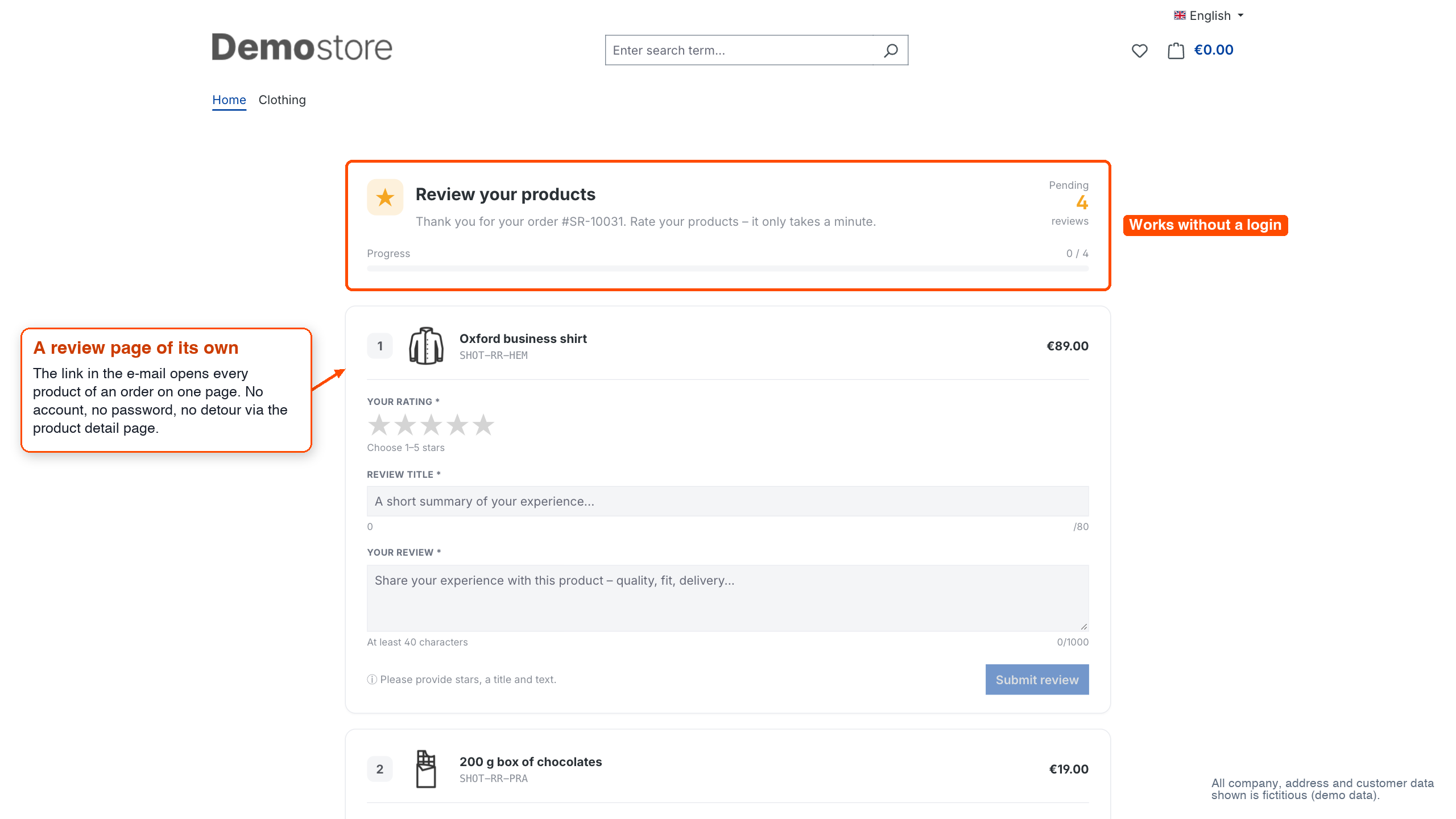Click the item number 1 badge
The image size is (1456, 819).
(x=380, y=346)
